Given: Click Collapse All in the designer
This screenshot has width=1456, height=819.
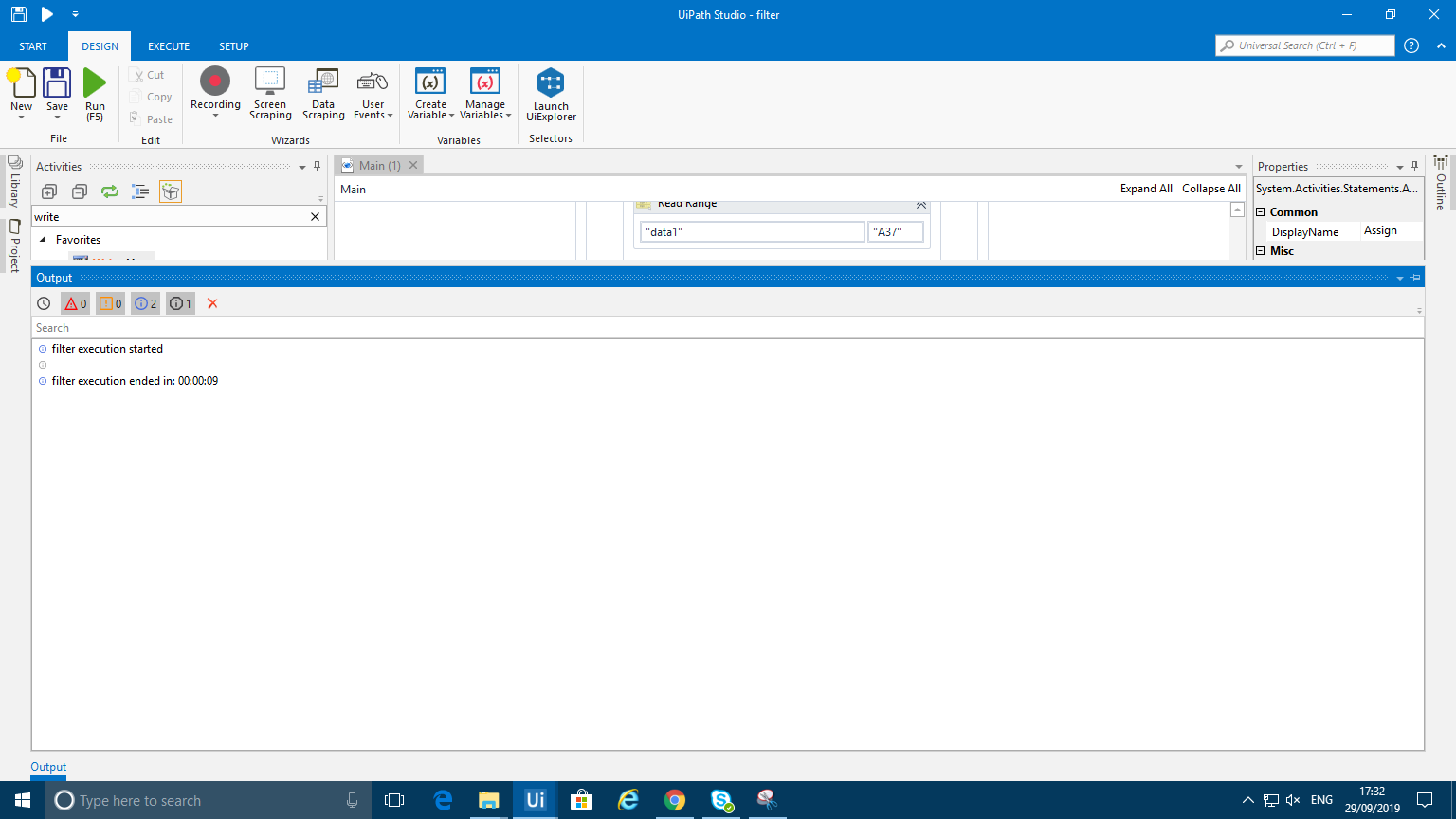Looking at the screenshot, I should [x=1211, y=189].
